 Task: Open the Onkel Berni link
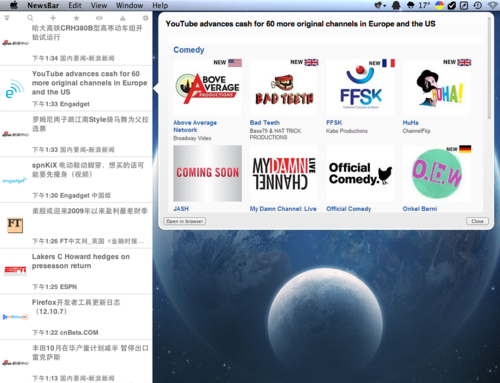(x=420, y=209)
